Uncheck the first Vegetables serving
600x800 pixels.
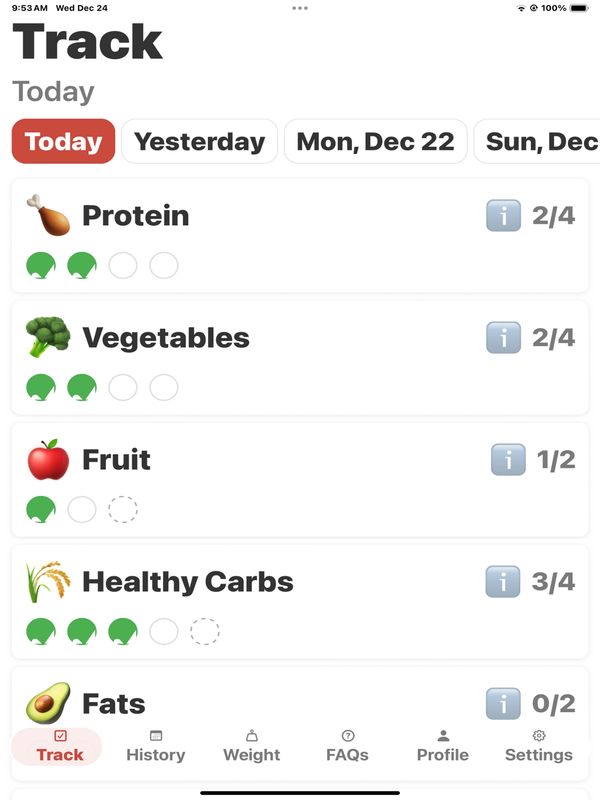41,388
